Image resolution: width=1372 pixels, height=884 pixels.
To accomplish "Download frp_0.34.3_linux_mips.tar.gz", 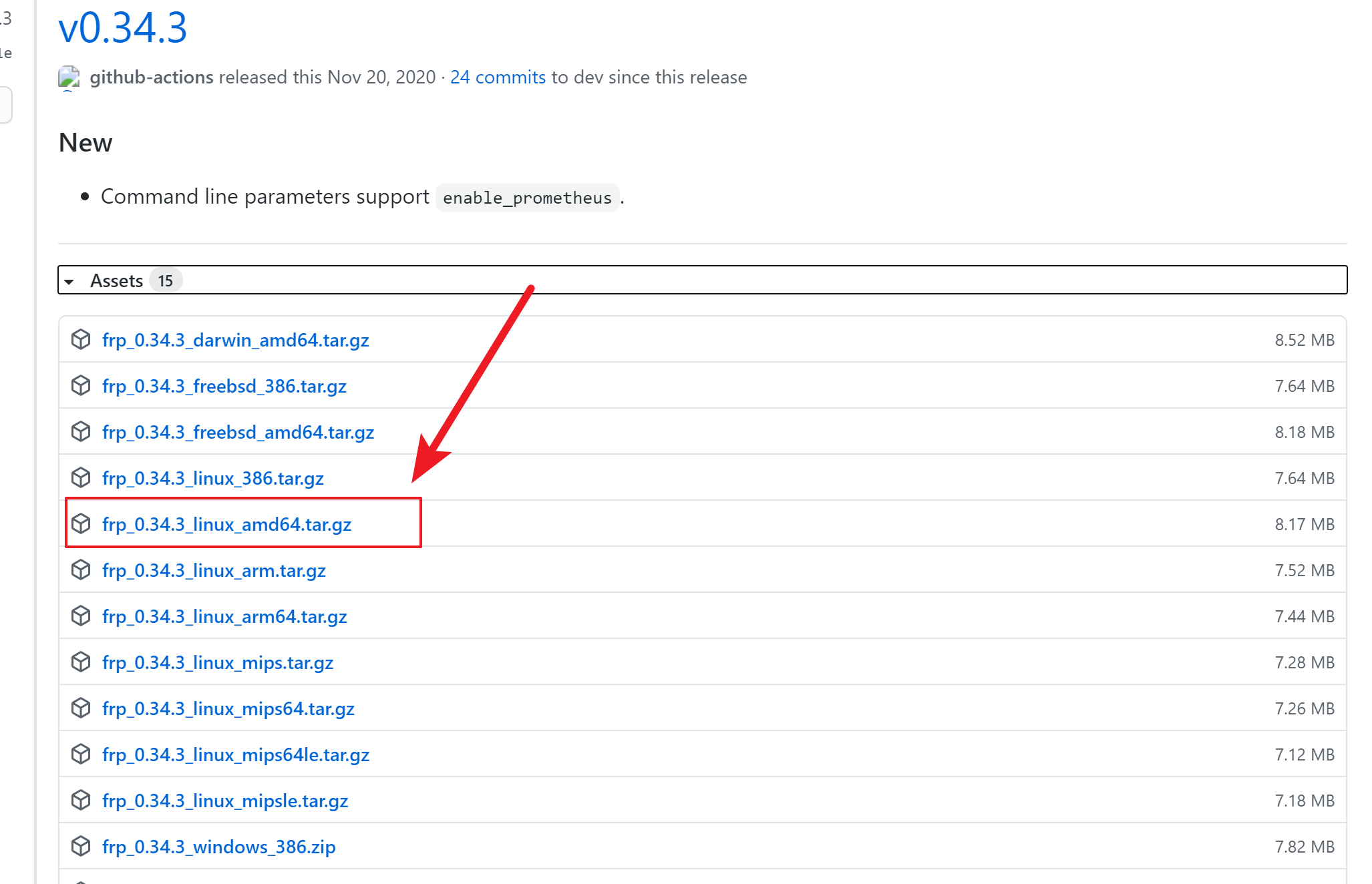I will 218,662.
